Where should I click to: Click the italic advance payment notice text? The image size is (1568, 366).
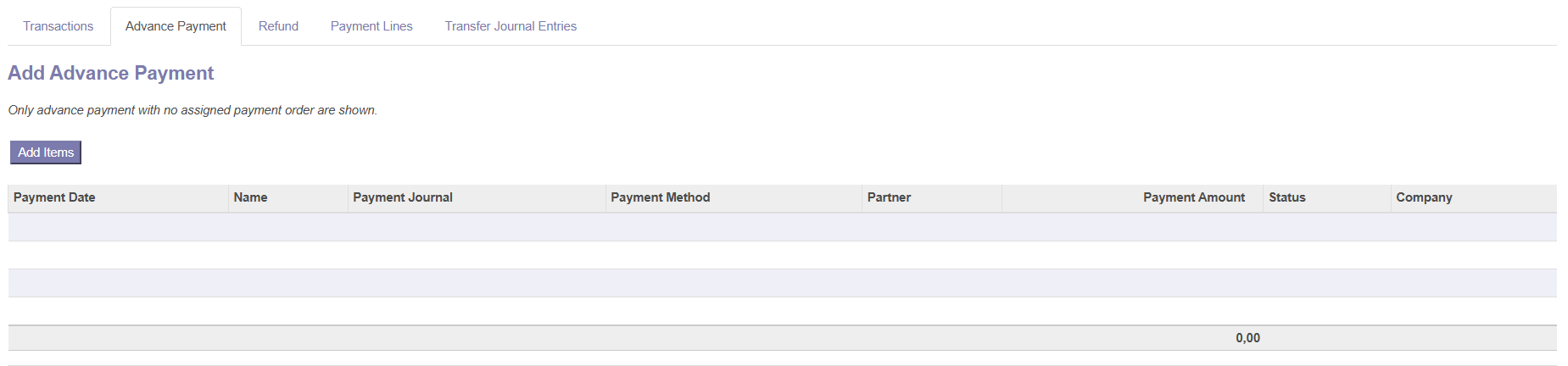pyautogui.click(x=193, y=110)
